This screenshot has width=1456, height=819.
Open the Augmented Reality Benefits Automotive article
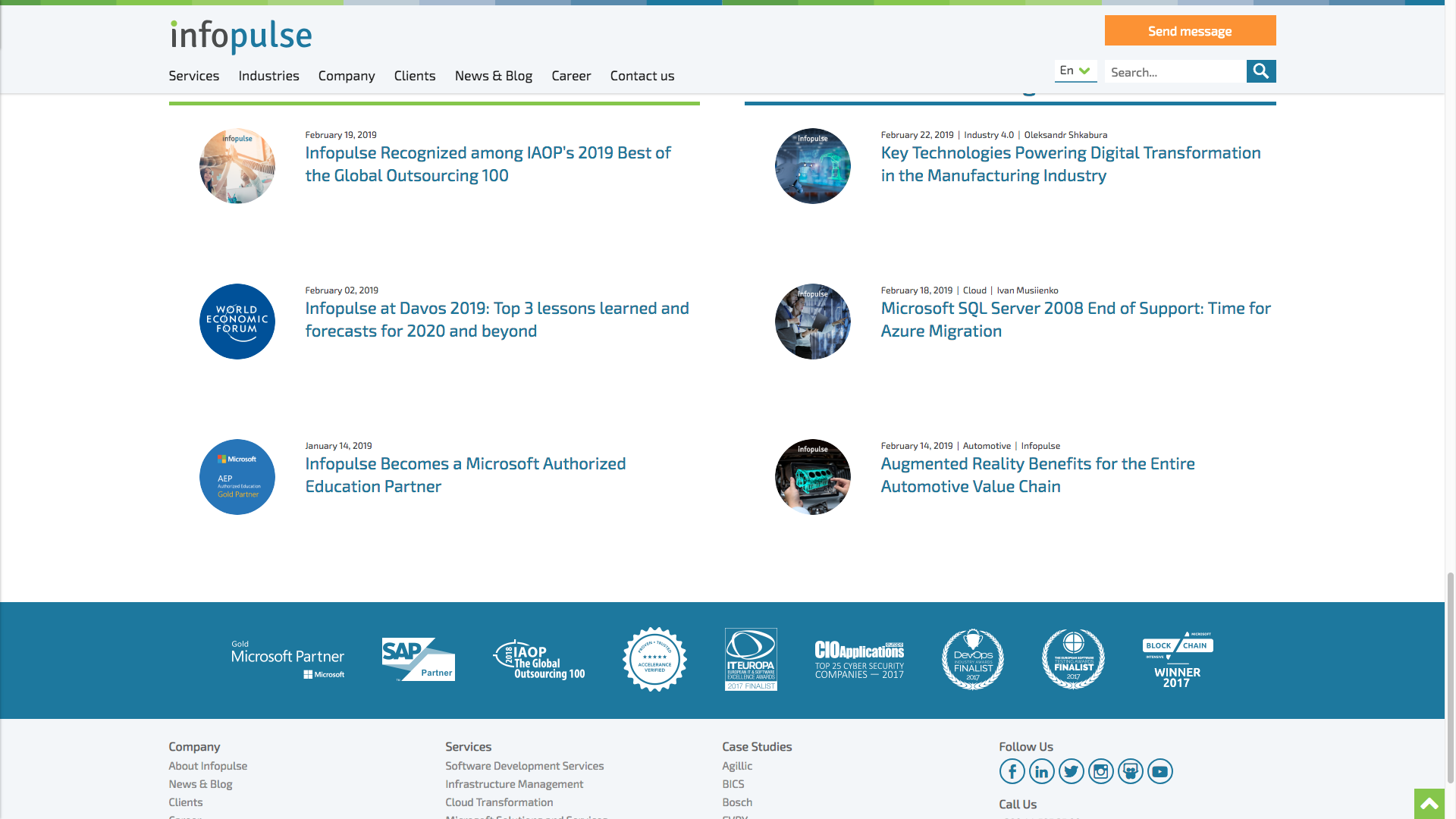(1037, 475)
